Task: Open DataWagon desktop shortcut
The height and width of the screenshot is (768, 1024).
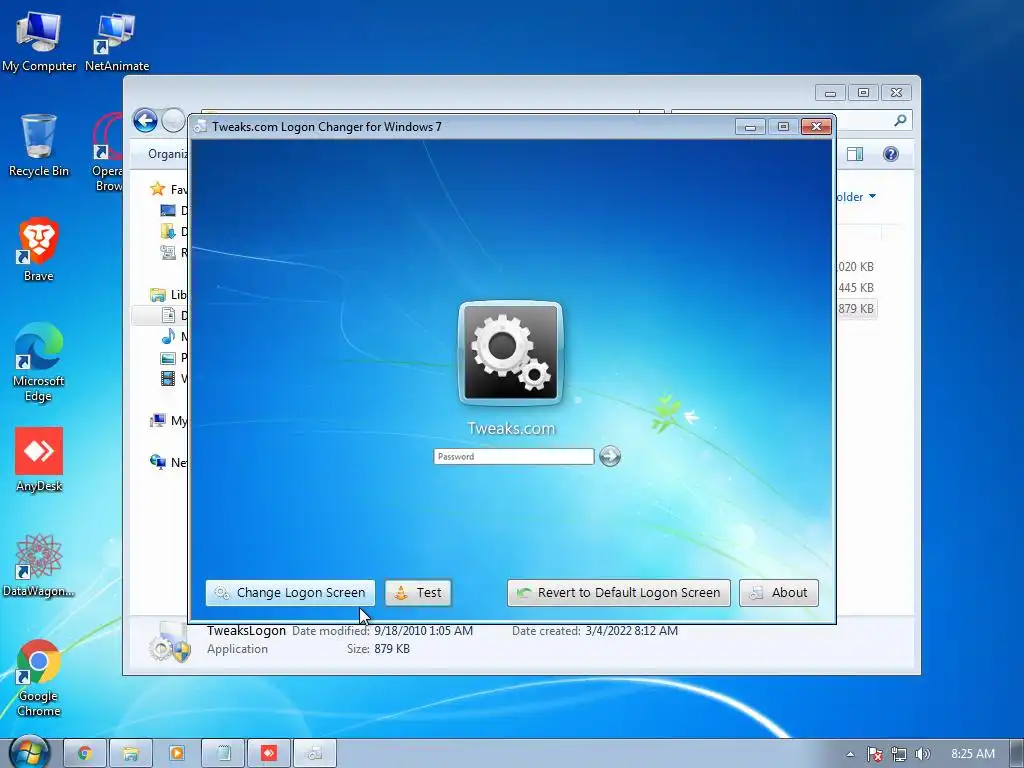Action: [x=39, y=566]
